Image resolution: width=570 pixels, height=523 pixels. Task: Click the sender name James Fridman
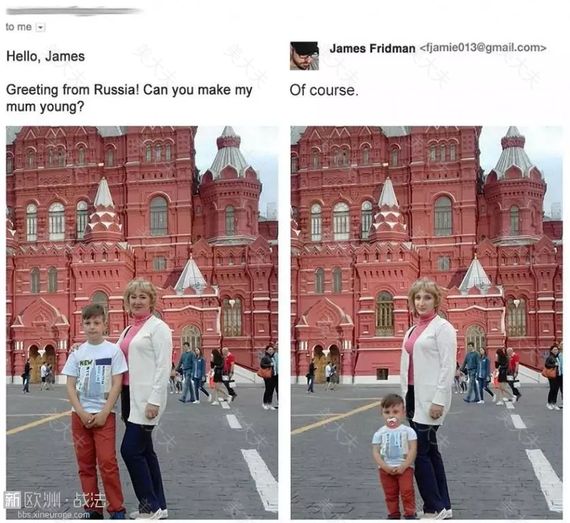pyautogui.click(x=372, y=48)
